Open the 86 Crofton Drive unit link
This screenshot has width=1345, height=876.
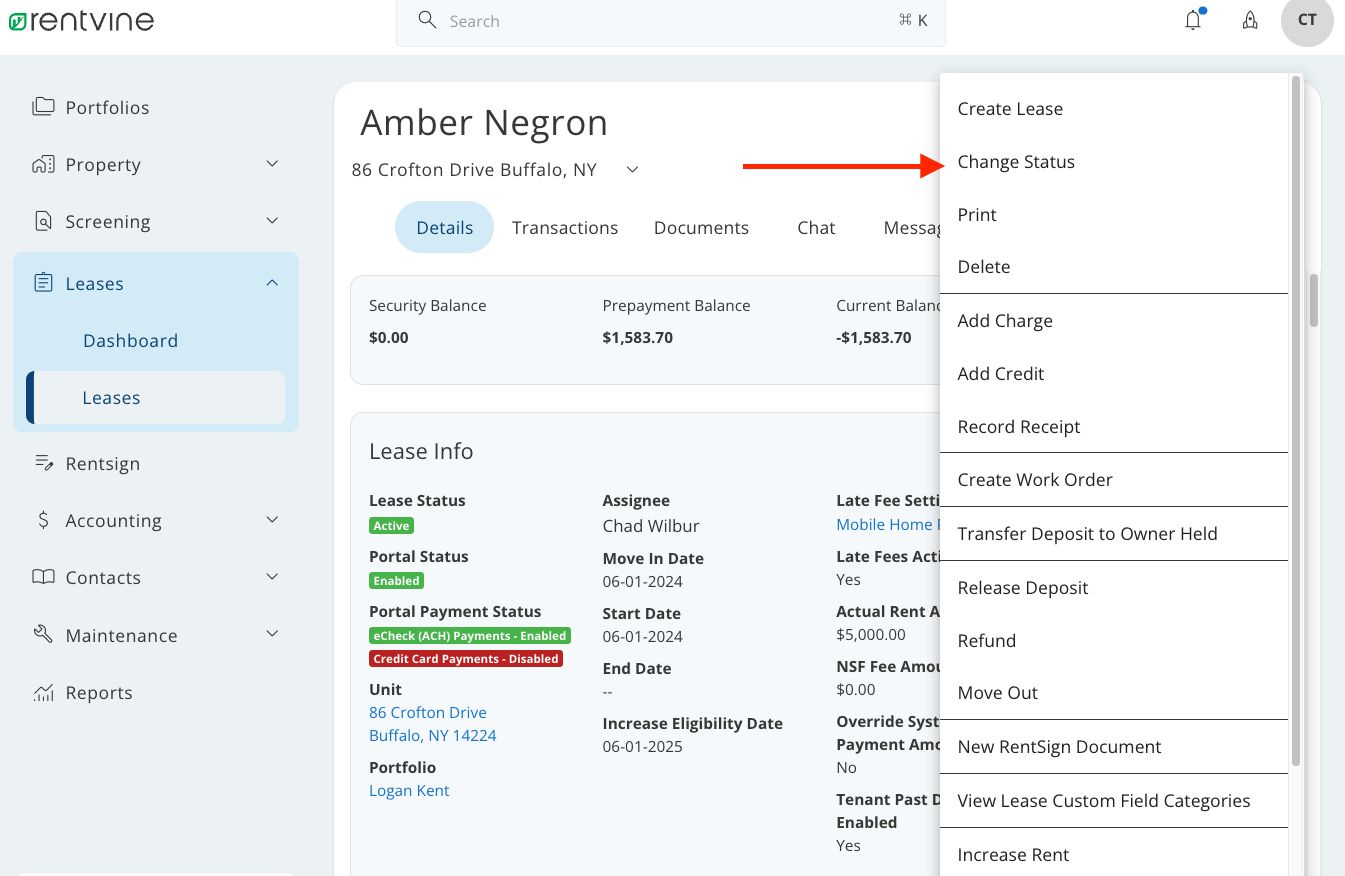tap(428, 712)
